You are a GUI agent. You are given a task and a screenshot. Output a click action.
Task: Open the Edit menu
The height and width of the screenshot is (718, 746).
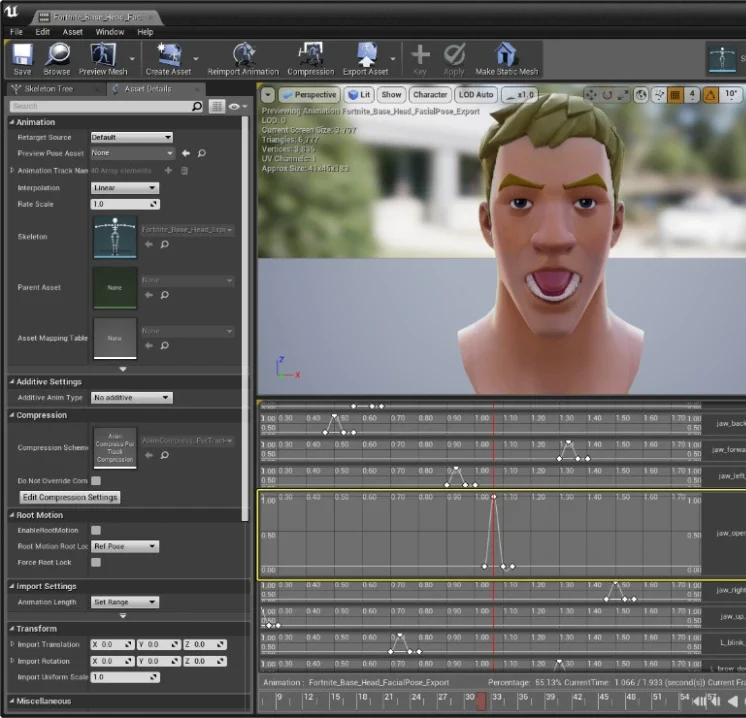[x=42, y=32]
